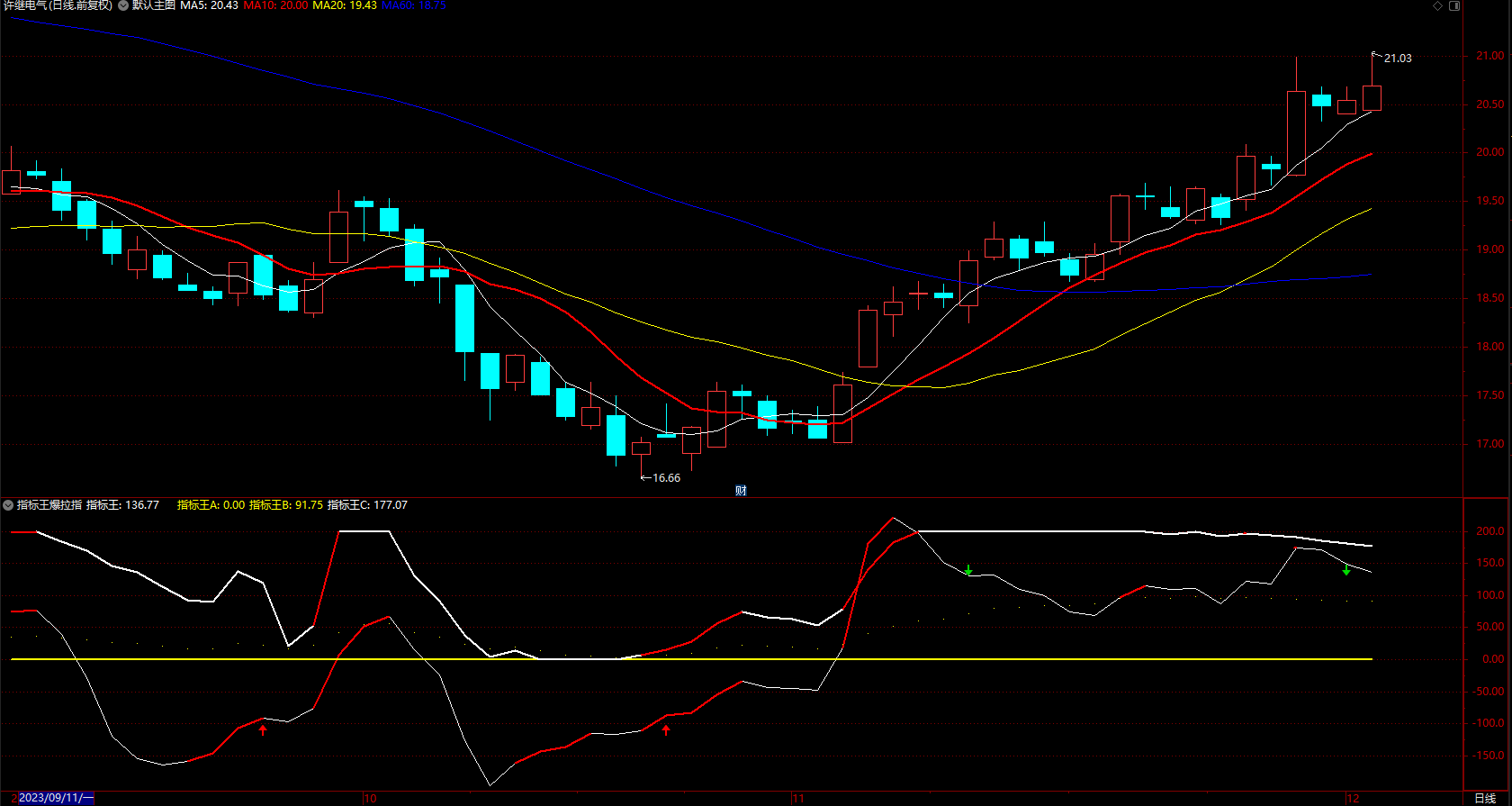Click the month 12 marker on time axis
Viewport: 1512px width, 806px height.
(1353, 799)
